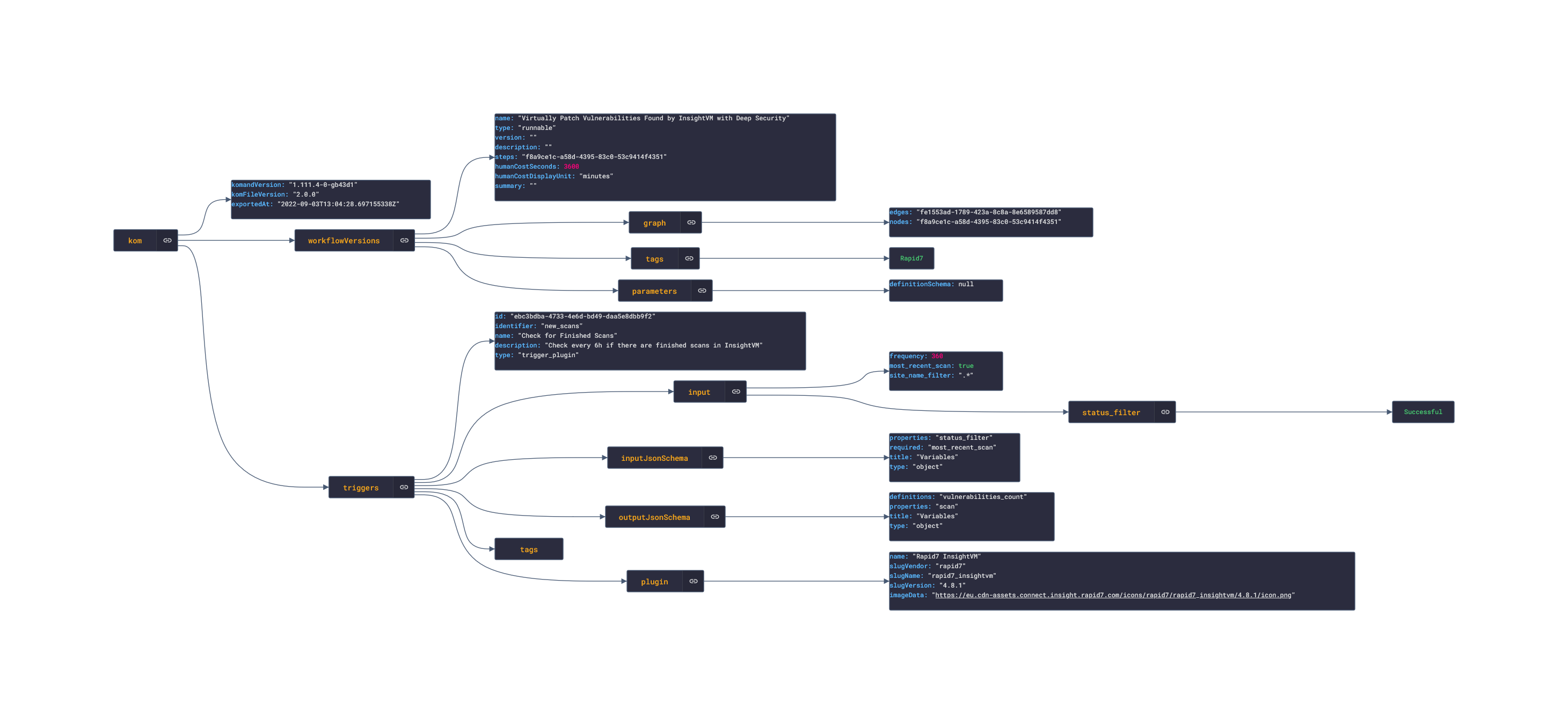Click the plugin node link icon
Screen dimensions: 1568x724
pyautogui.click(x=694, y=582)
